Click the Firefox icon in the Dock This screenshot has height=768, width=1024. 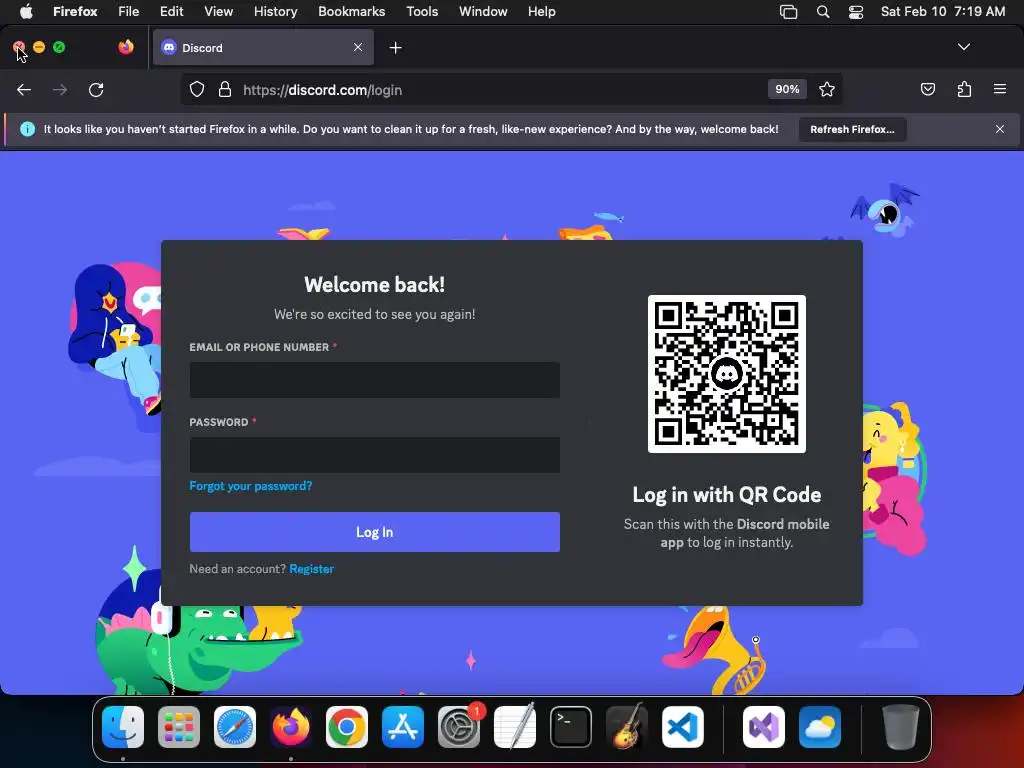291,727
